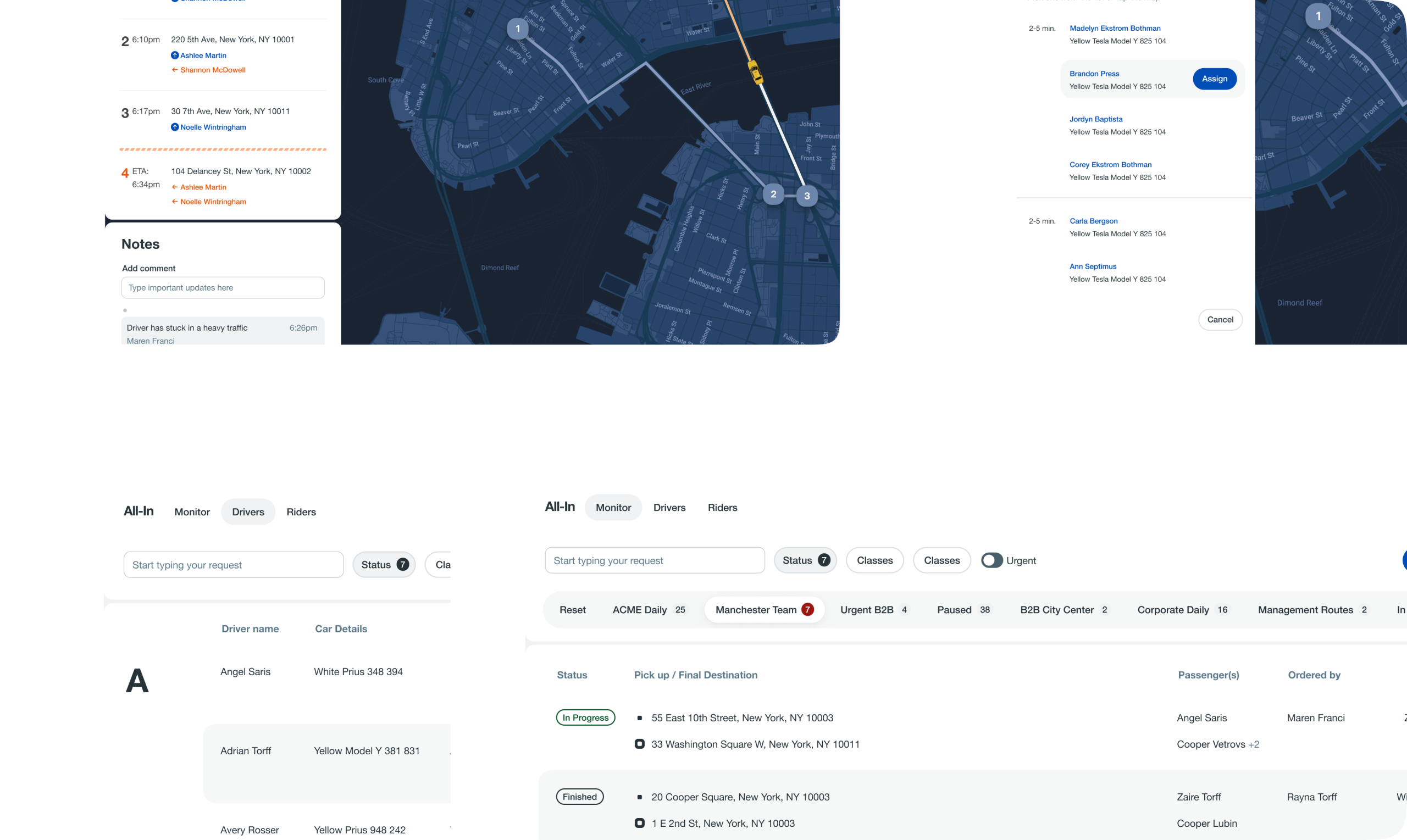This screenshot has height=840, width=1407.
Task: Click destination marker for 33 Washington Square W
Action: coord(639,744)
